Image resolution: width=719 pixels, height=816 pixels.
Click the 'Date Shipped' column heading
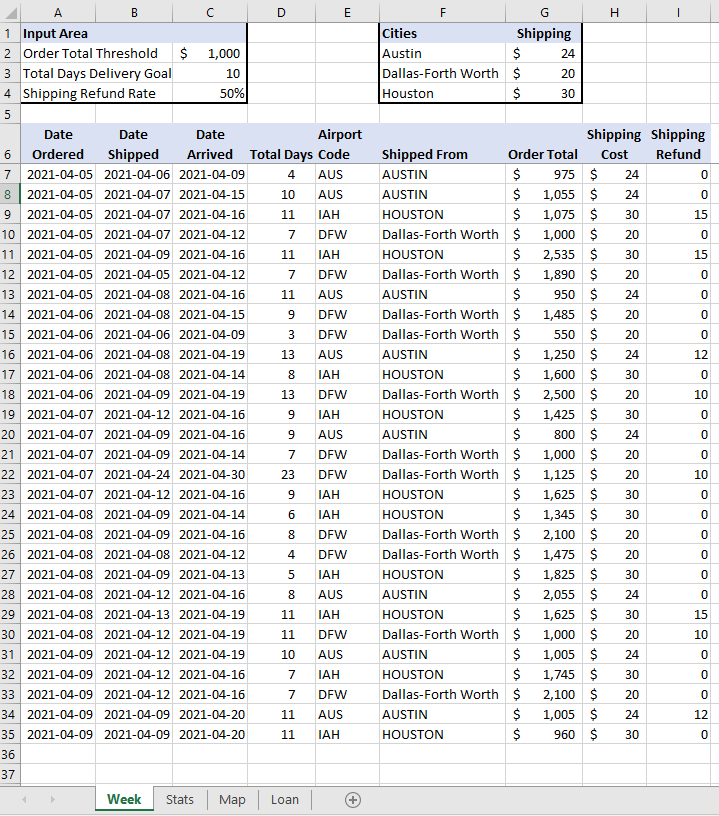pos(134,144)
